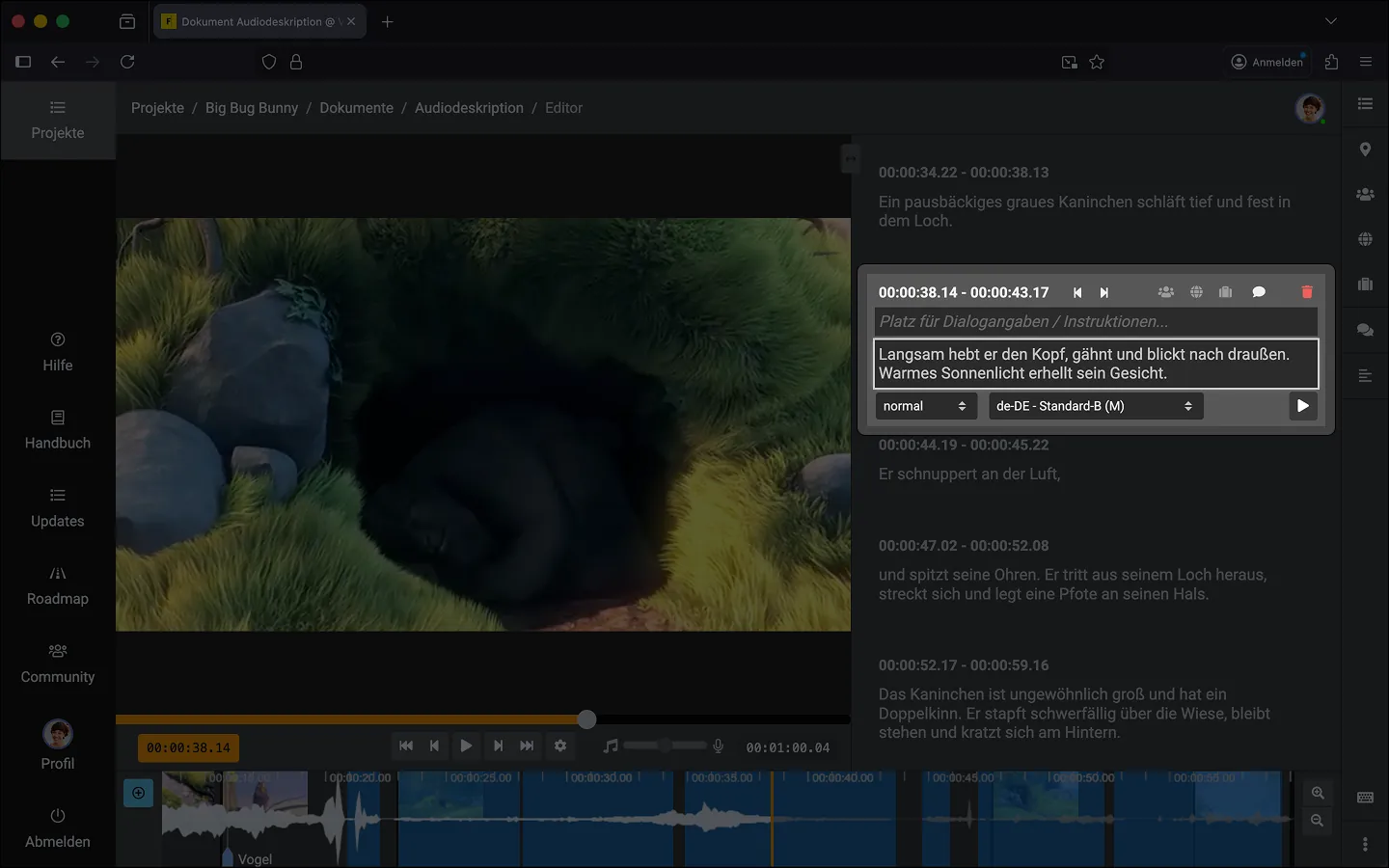Open the comment bubble icon in the active segment
The width and height of the screenshot is (1389, 868).
tap(1259, 292)
